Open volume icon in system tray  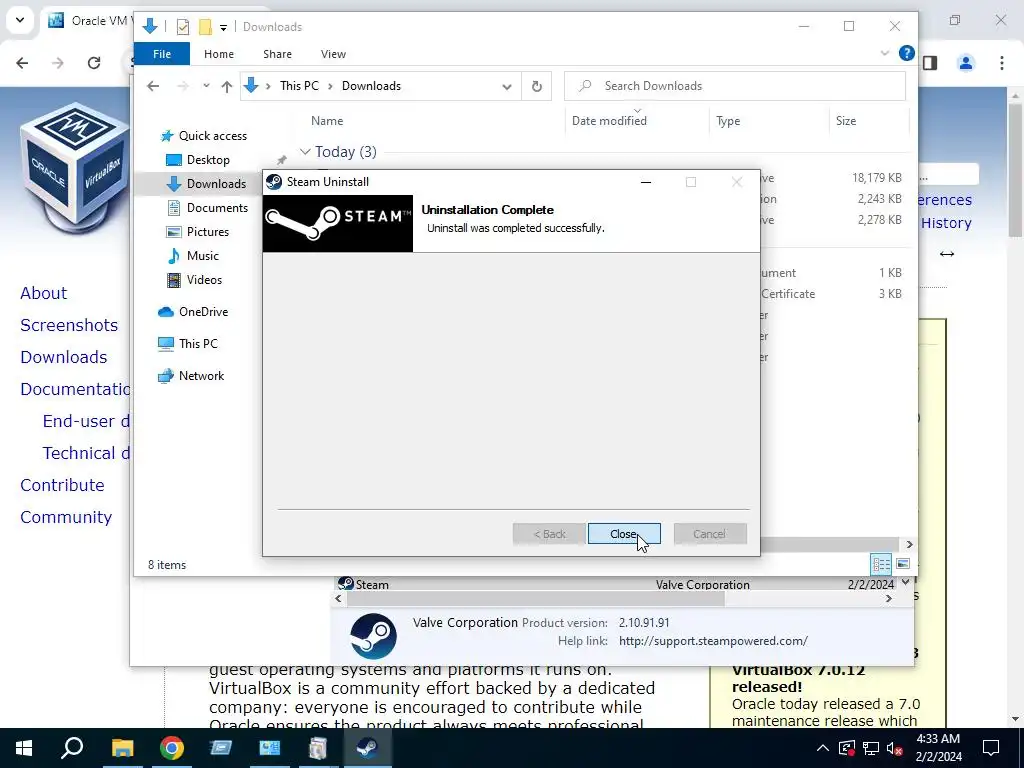pyautogui.click(x=895, y=748)
